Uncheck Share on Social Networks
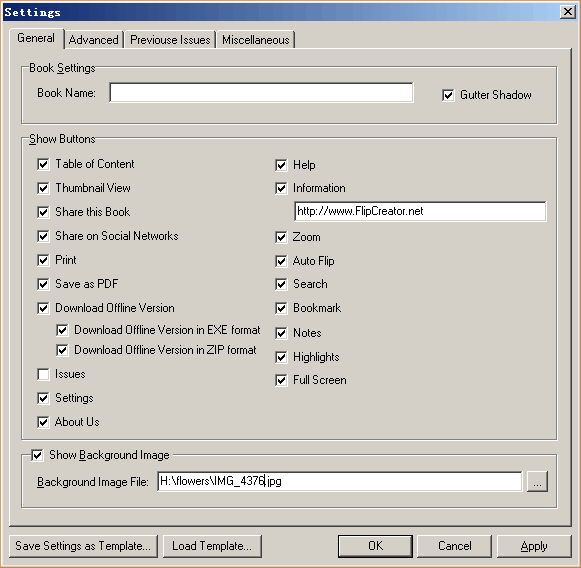The image size is (581, 568). tap(43, 236)
